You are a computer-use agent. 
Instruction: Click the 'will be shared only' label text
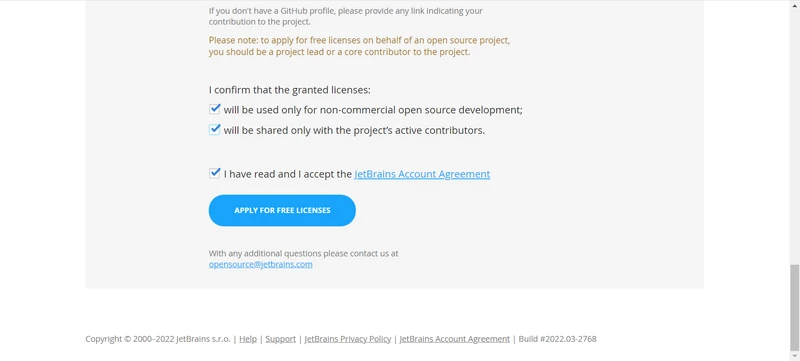354,130
